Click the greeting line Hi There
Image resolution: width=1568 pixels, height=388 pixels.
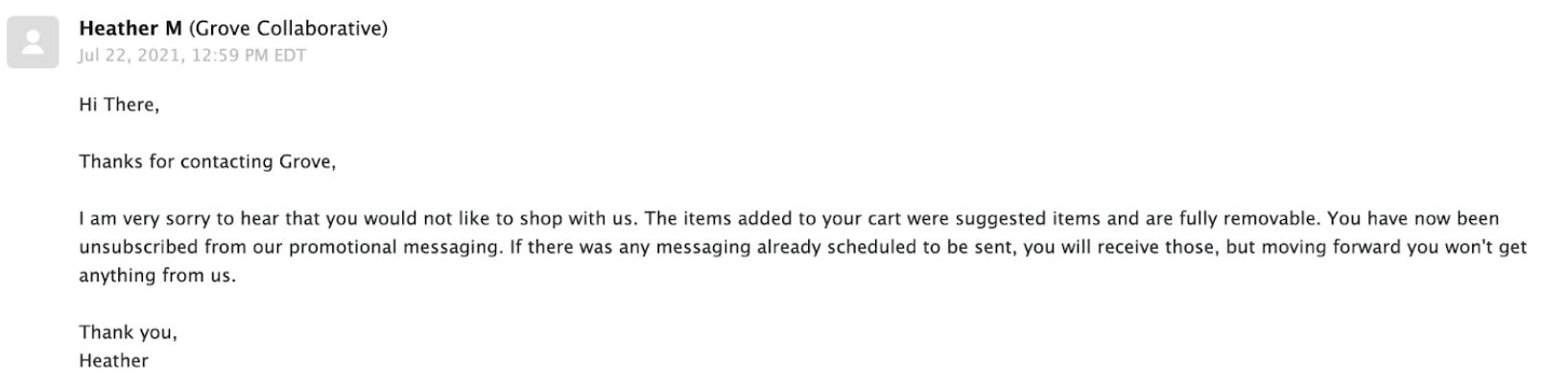pos(119,105)
